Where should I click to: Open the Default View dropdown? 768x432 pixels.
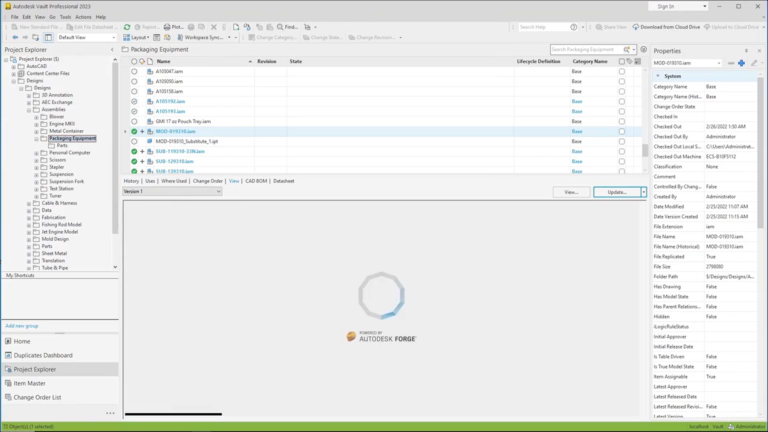(x=114, y=37)
